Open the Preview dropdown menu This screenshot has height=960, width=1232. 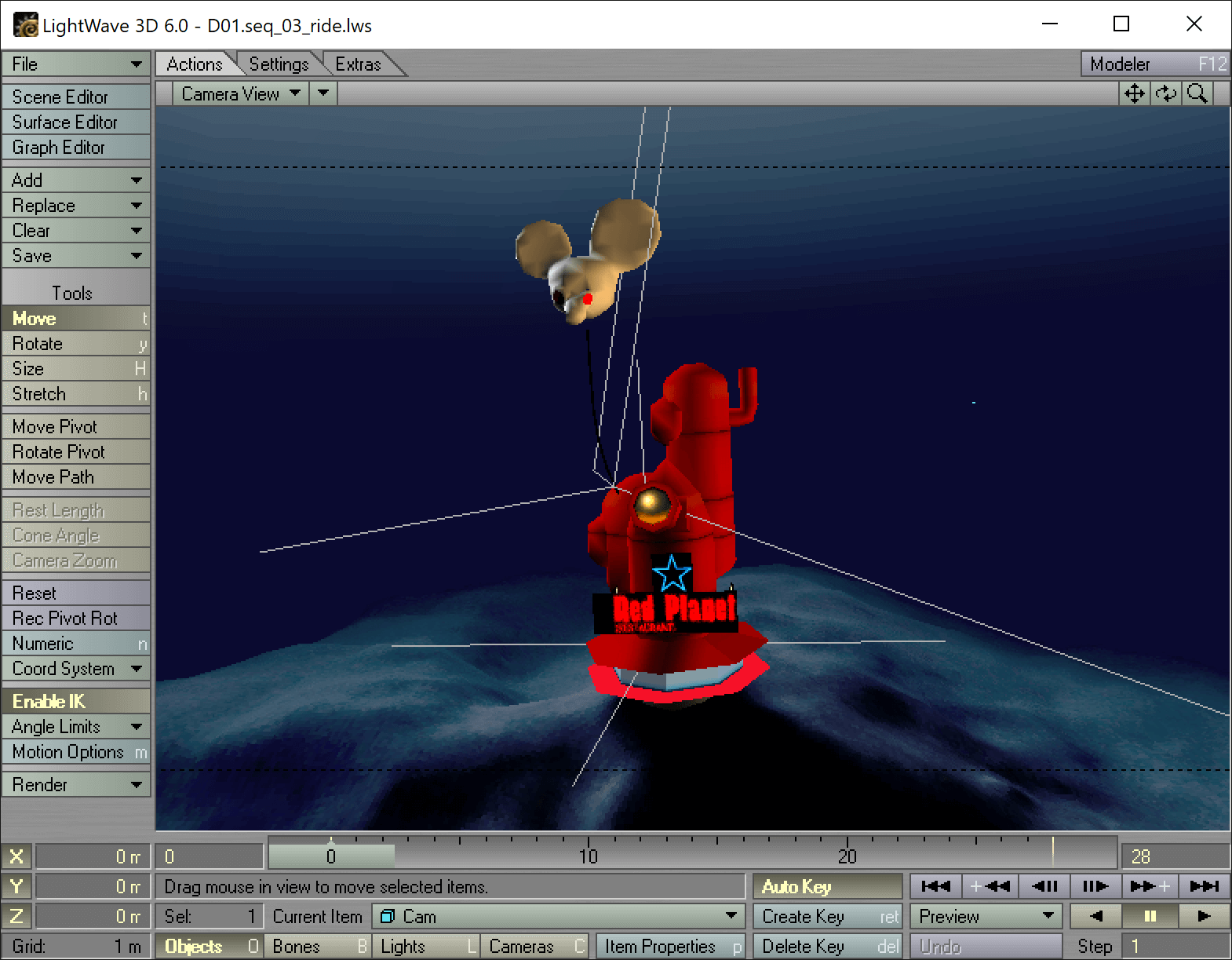pyautogui.click(x=986, y=916)
